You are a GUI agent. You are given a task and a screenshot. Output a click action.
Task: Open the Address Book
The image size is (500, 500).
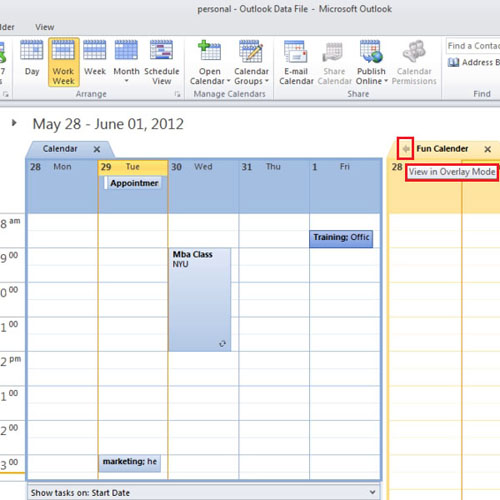474,62
